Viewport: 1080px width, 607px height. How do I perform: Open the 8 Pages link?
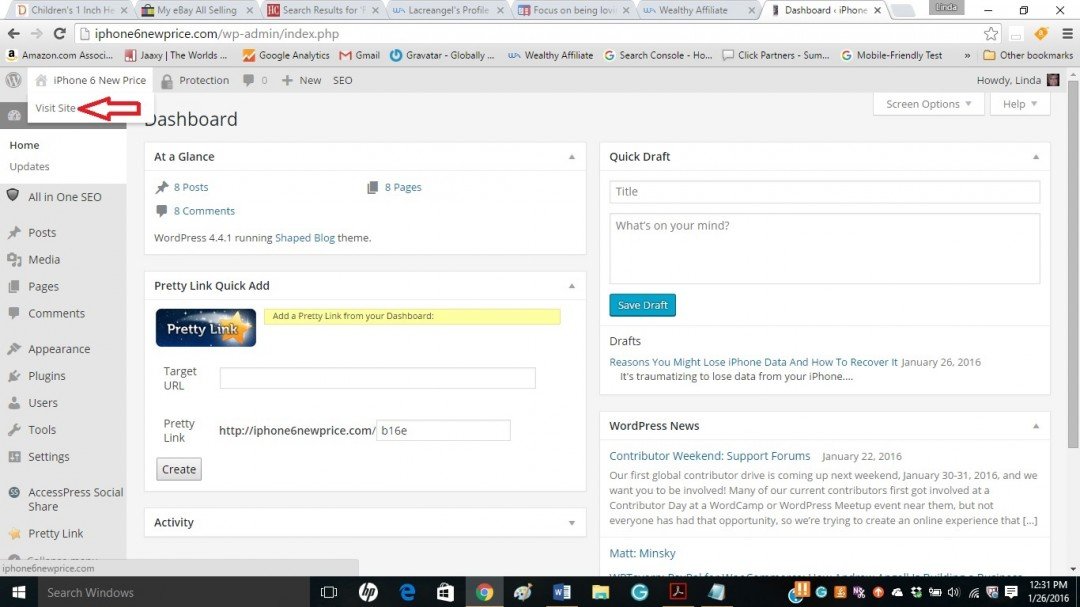tap(403, 187)
